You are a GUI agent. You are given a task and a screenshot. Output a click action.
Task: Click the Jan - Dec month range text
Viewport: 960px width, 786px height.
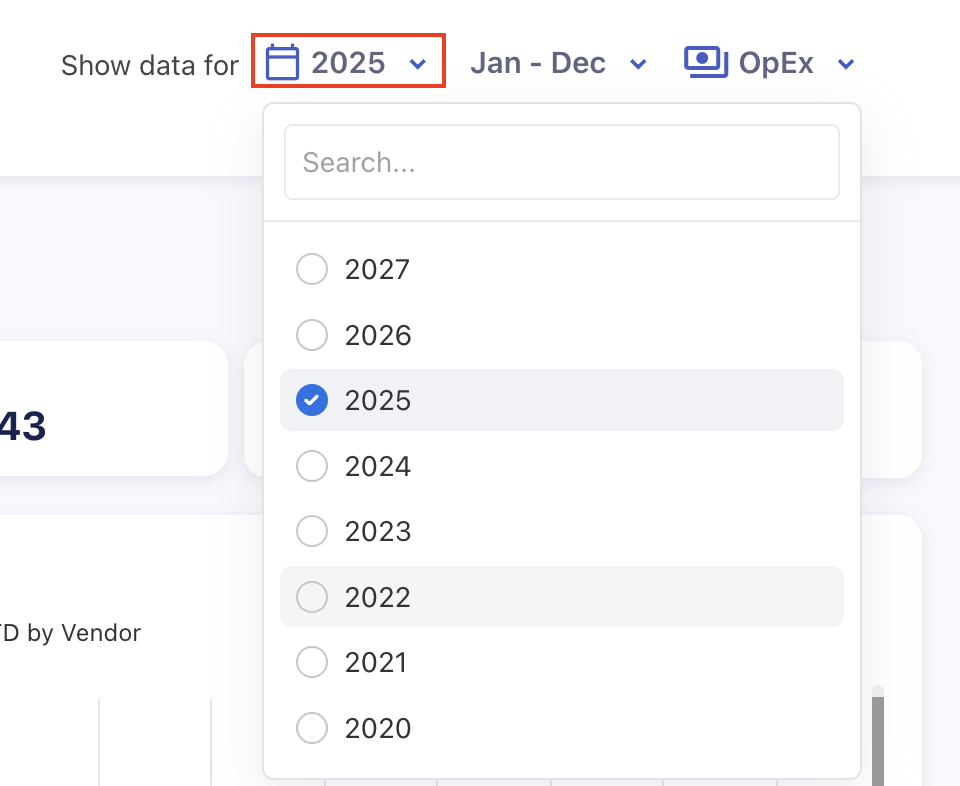[538, 63]
